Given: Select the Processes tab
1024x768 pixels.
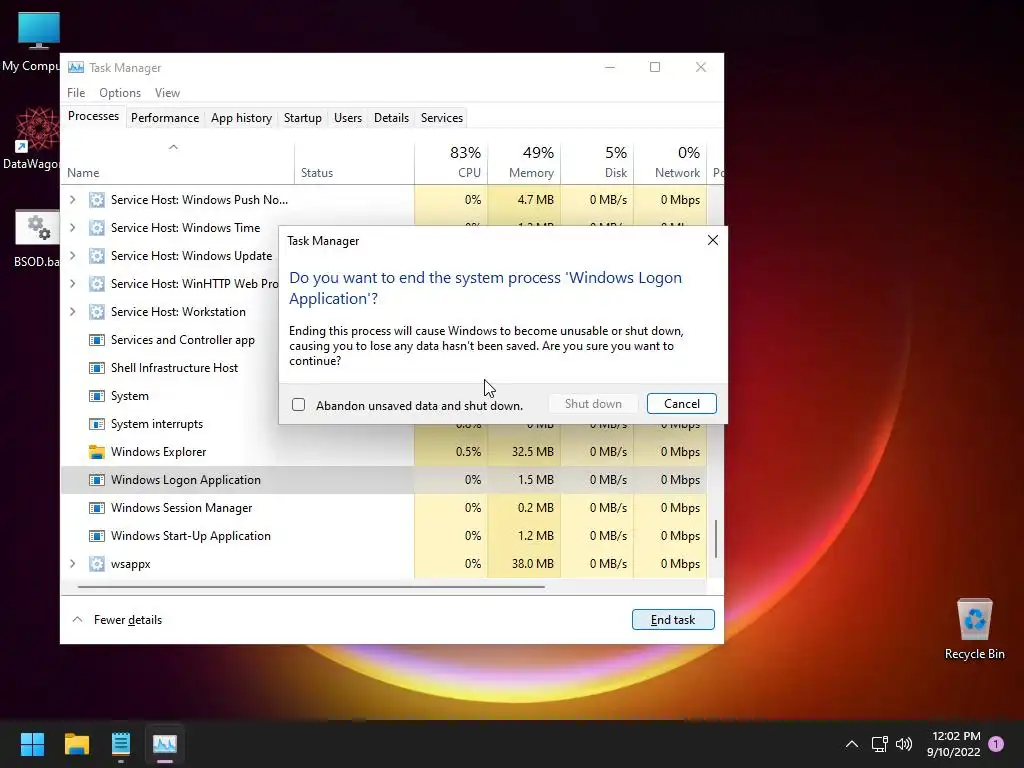Looking at the screenshot, I should pyautogui.click(x=93, y=116).
